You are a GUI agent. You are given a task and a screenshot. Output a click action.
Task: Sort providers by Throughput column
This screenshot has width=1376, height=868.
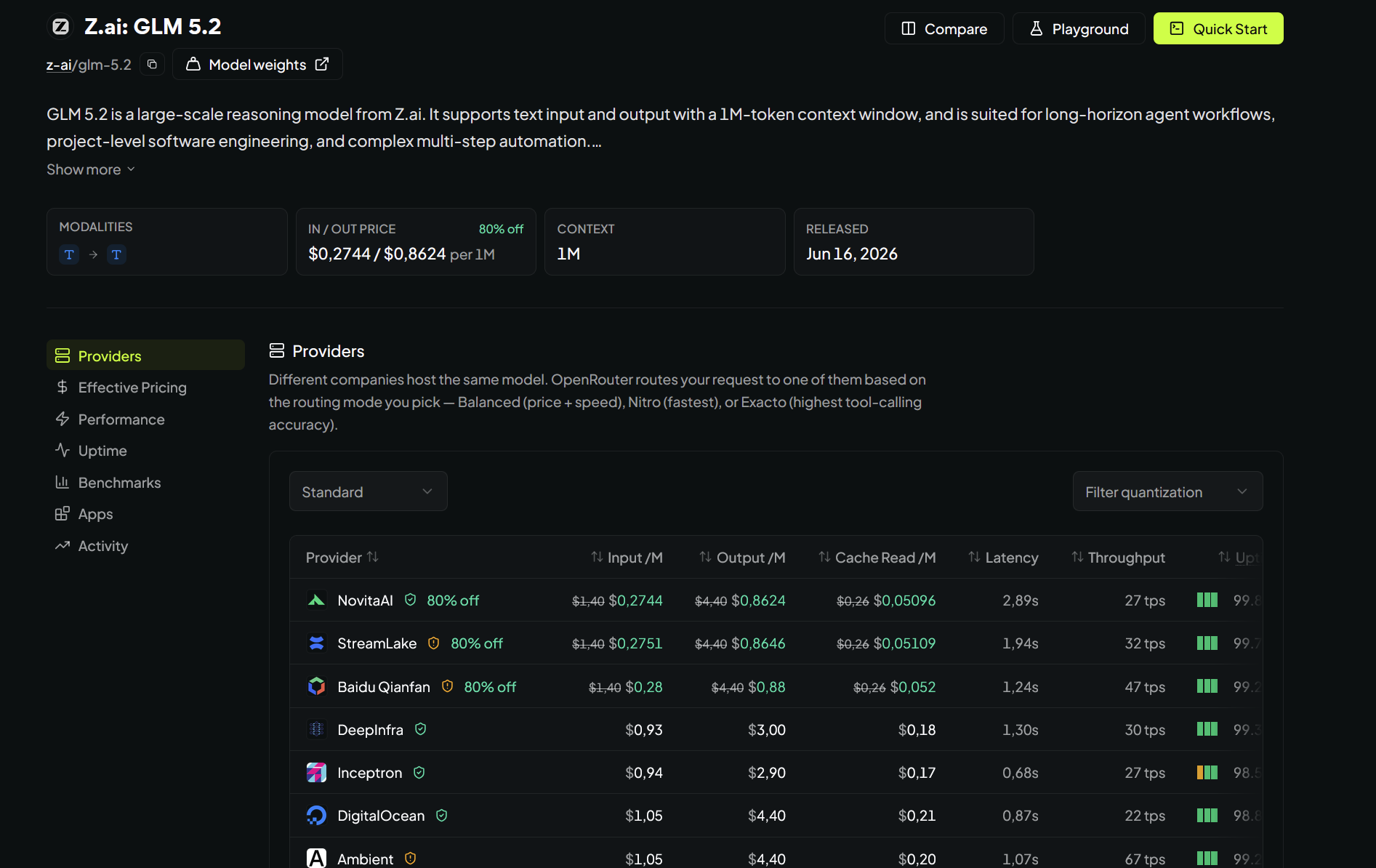tap(1118, 558)
